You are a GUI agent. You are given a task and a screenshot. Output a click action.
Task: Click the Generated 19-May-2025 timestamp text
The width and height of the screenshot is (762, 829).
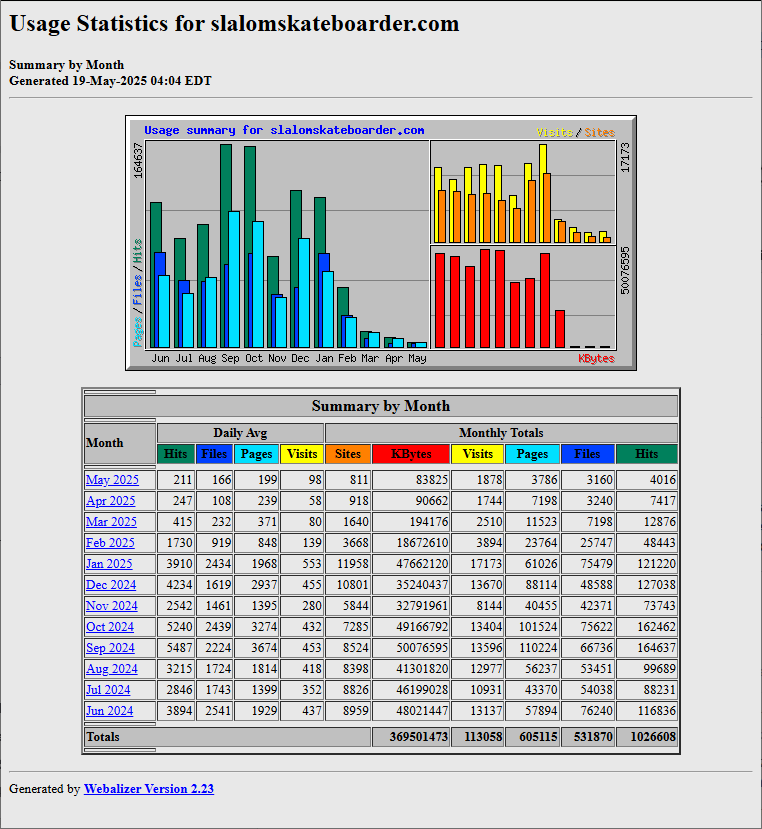point(111,81)
